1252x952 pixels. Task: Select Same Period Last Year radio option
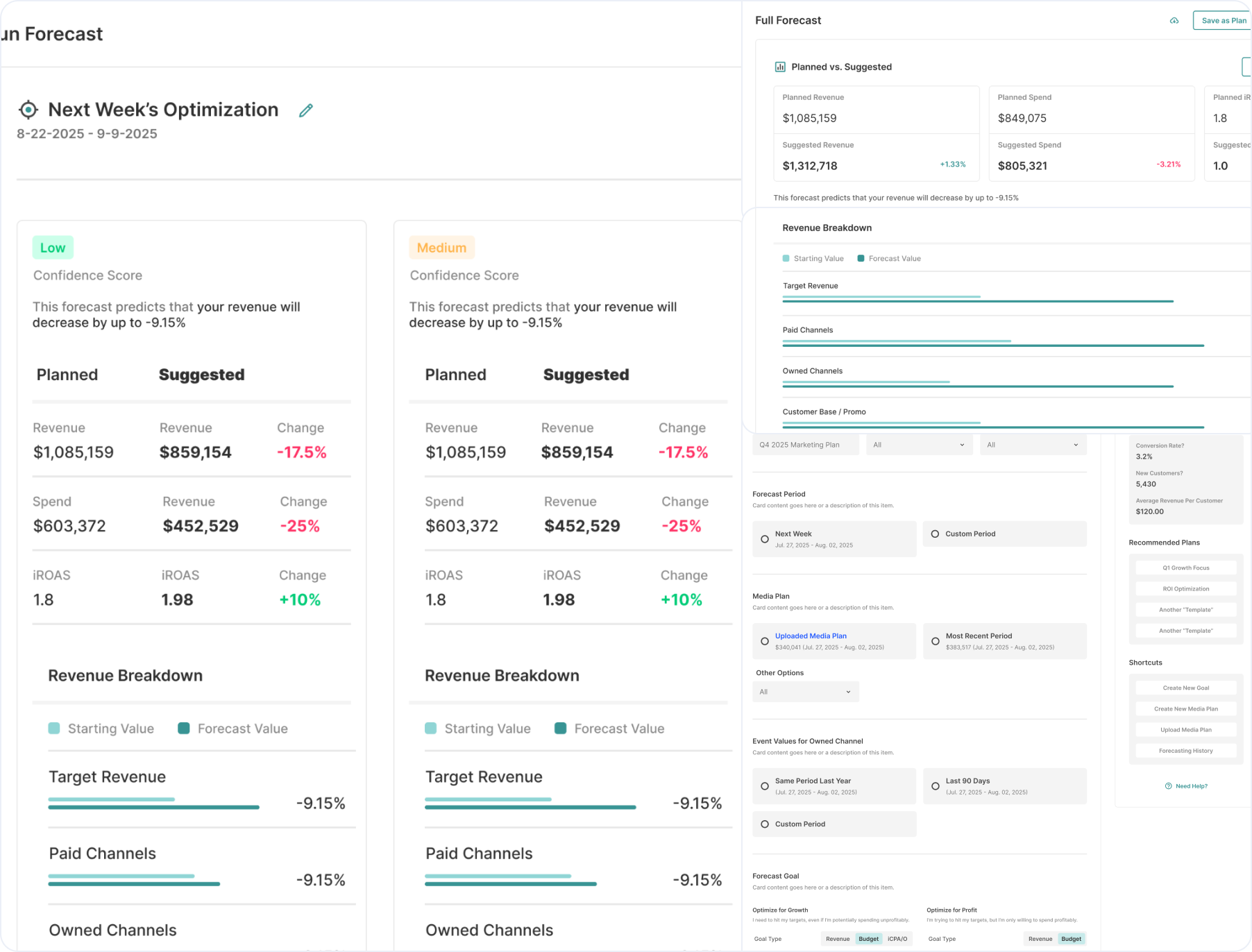point(765,786)
